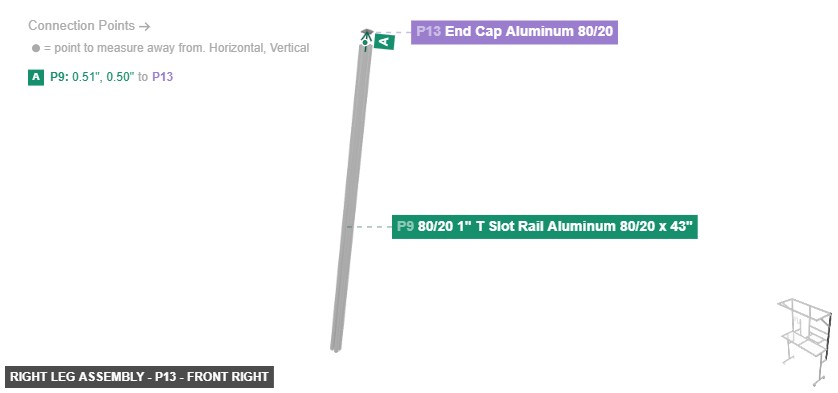Click the P9 code inside the green label
This screenshot has width=838, height=393.
(x=405, y=227)
